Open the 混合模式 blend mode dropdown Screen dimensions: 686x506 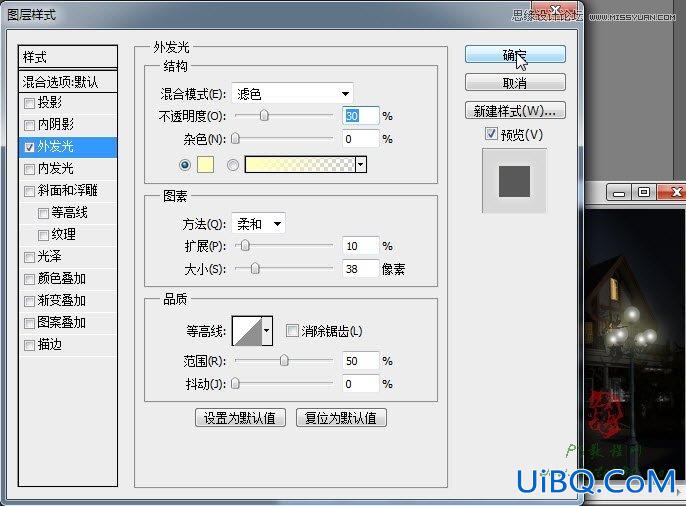pyautogui.click(x=292, y=94)
